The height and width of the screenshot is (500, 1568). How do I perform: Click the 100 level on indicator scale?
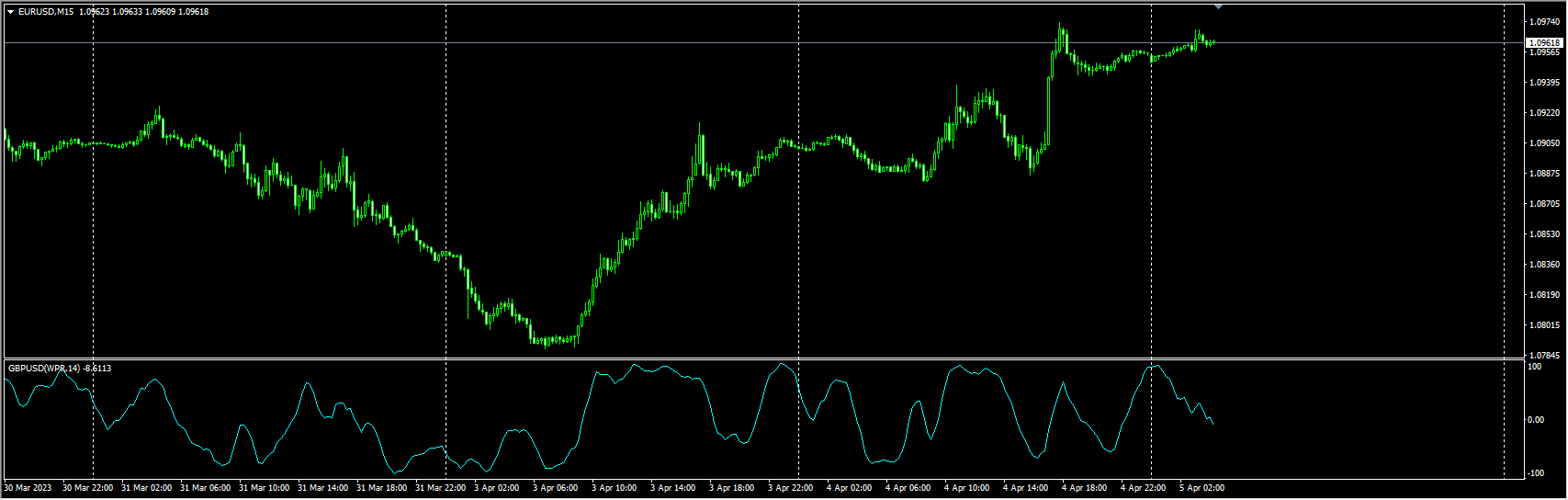click(x=1534, y=367)
